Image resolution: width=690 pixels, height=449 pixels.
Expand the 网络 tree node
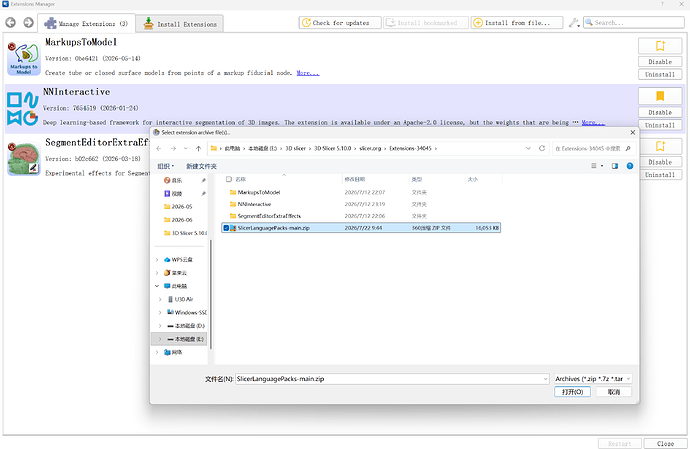pos(157,352)
